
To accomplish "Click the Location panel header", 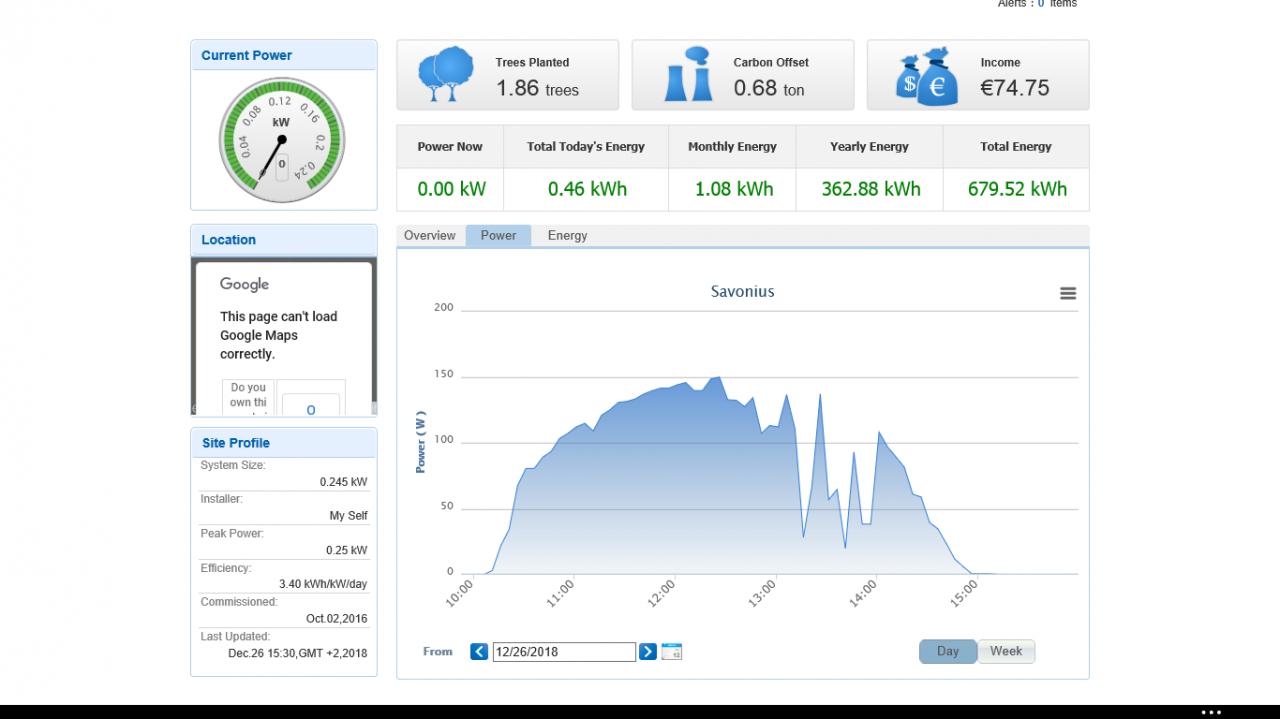I will coord(284,240).
